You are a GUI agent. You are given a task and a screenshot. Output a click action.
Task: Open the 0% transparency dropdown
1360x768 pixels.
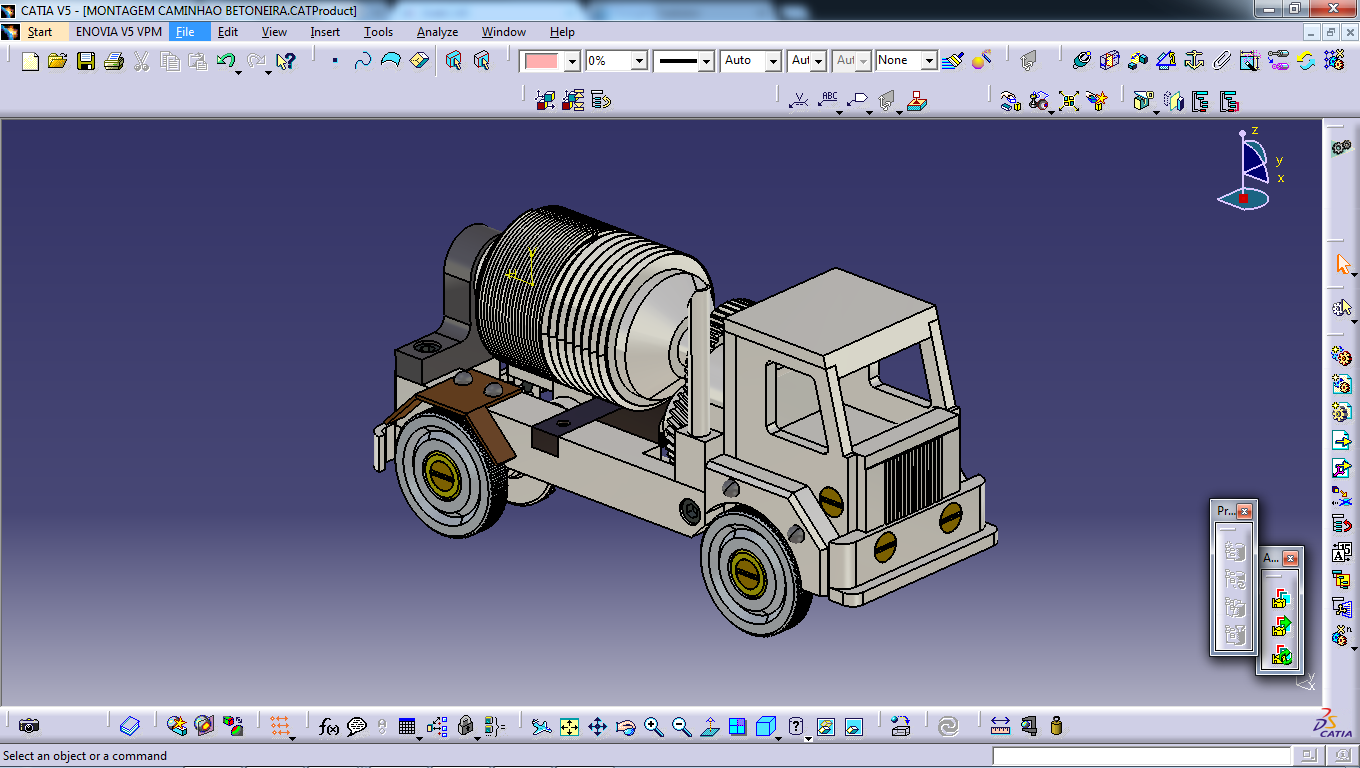639,61
